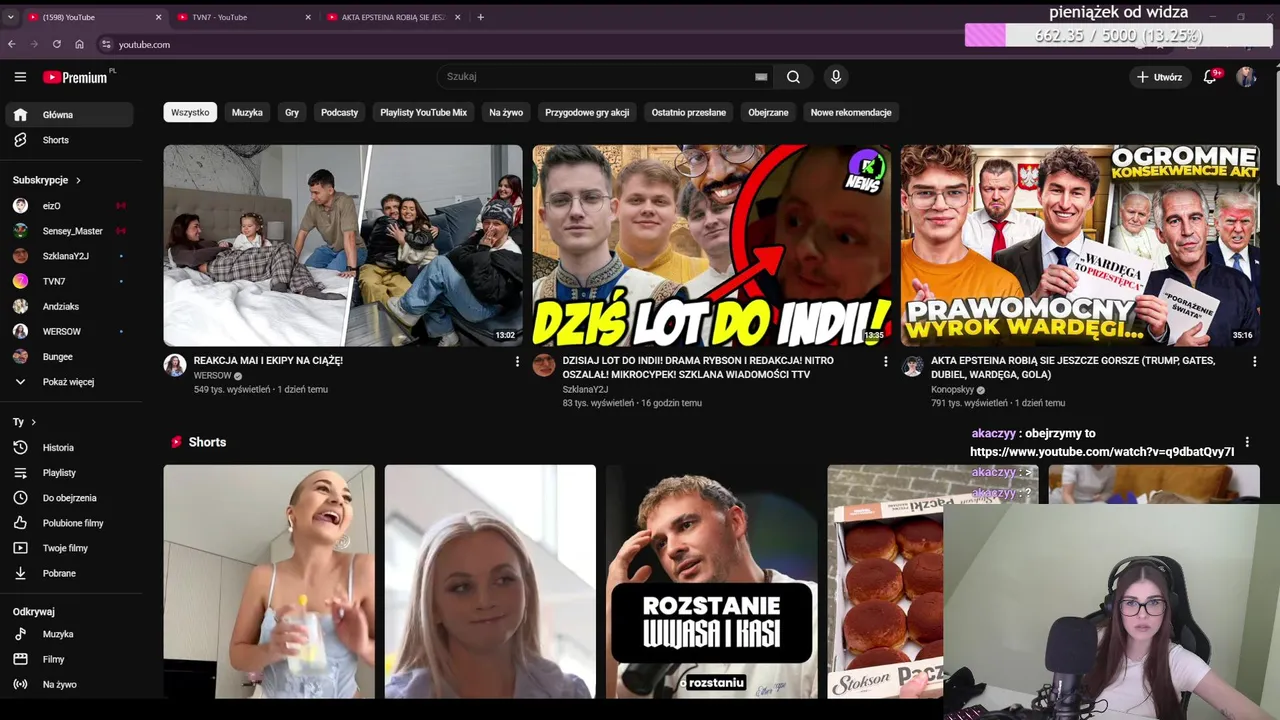Open SzklanaY2J channel avatar under video
Viewport: 1280px width, 720px height.
(544, 365)
